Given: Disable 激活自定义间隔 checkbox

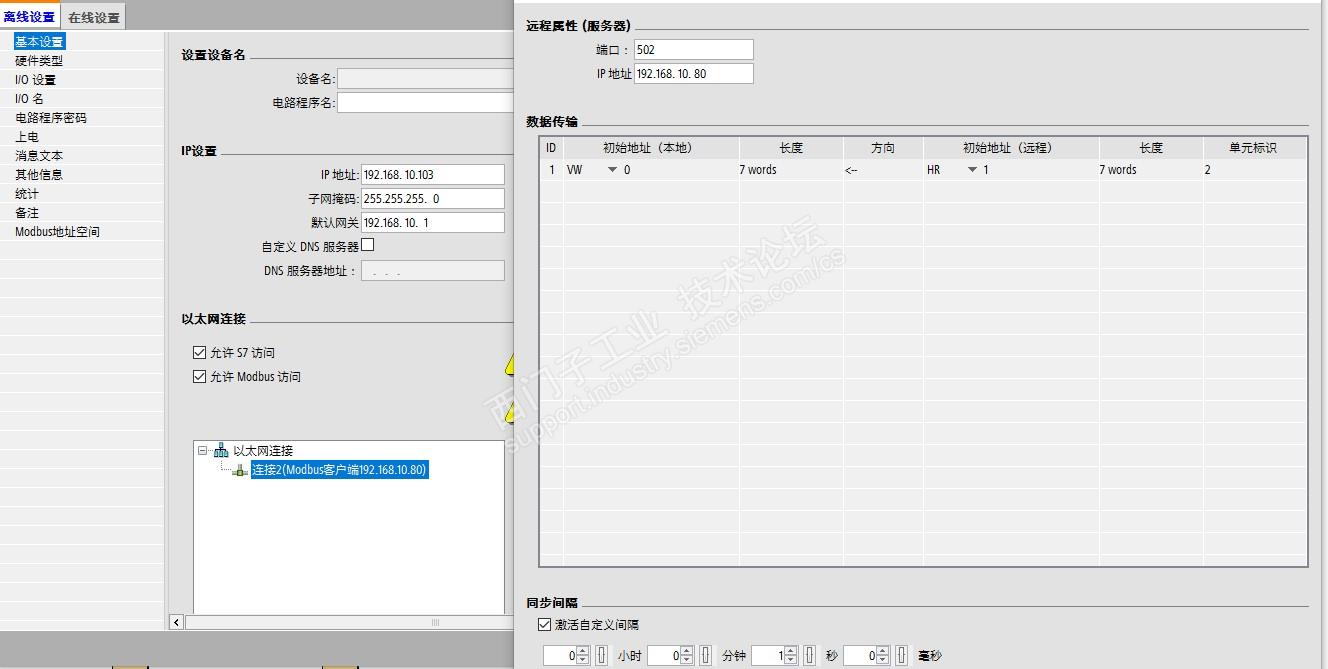Looking at the screenshot, I should point(544,624).
